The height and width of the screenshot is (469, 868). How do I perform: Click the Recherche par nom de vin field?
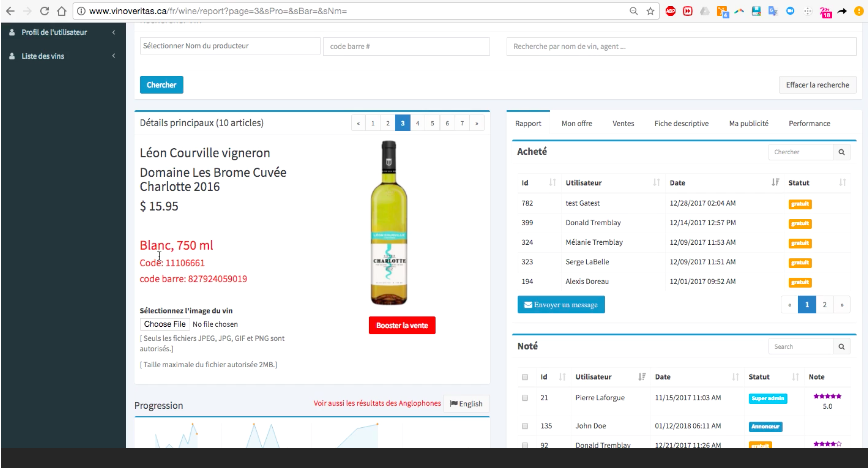click(x=681, y=47)
